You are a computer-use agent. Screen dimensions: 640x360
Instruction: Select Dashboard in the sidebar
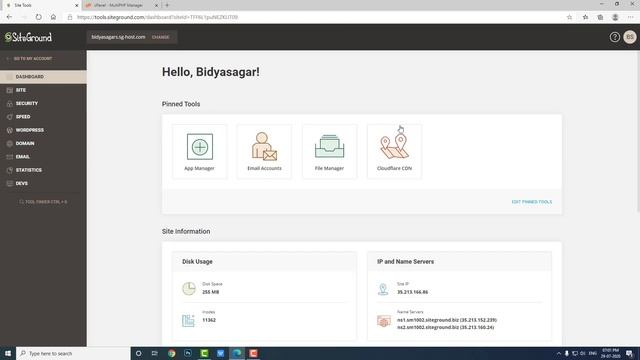43,77
